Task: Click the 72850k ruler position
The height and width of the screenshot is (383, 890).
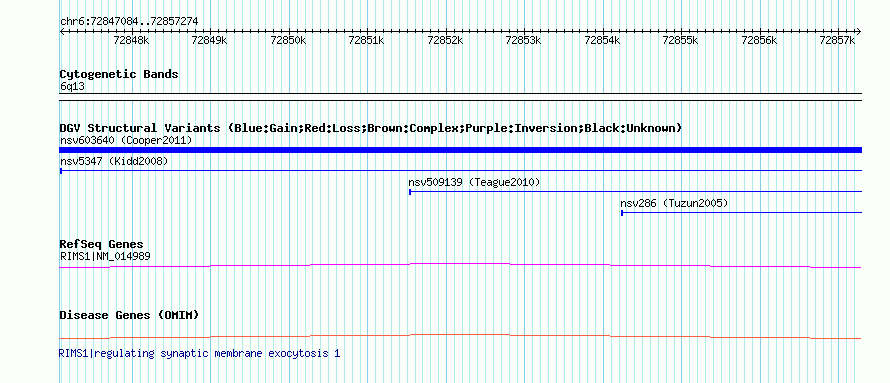Action: (x=289, y=40)
